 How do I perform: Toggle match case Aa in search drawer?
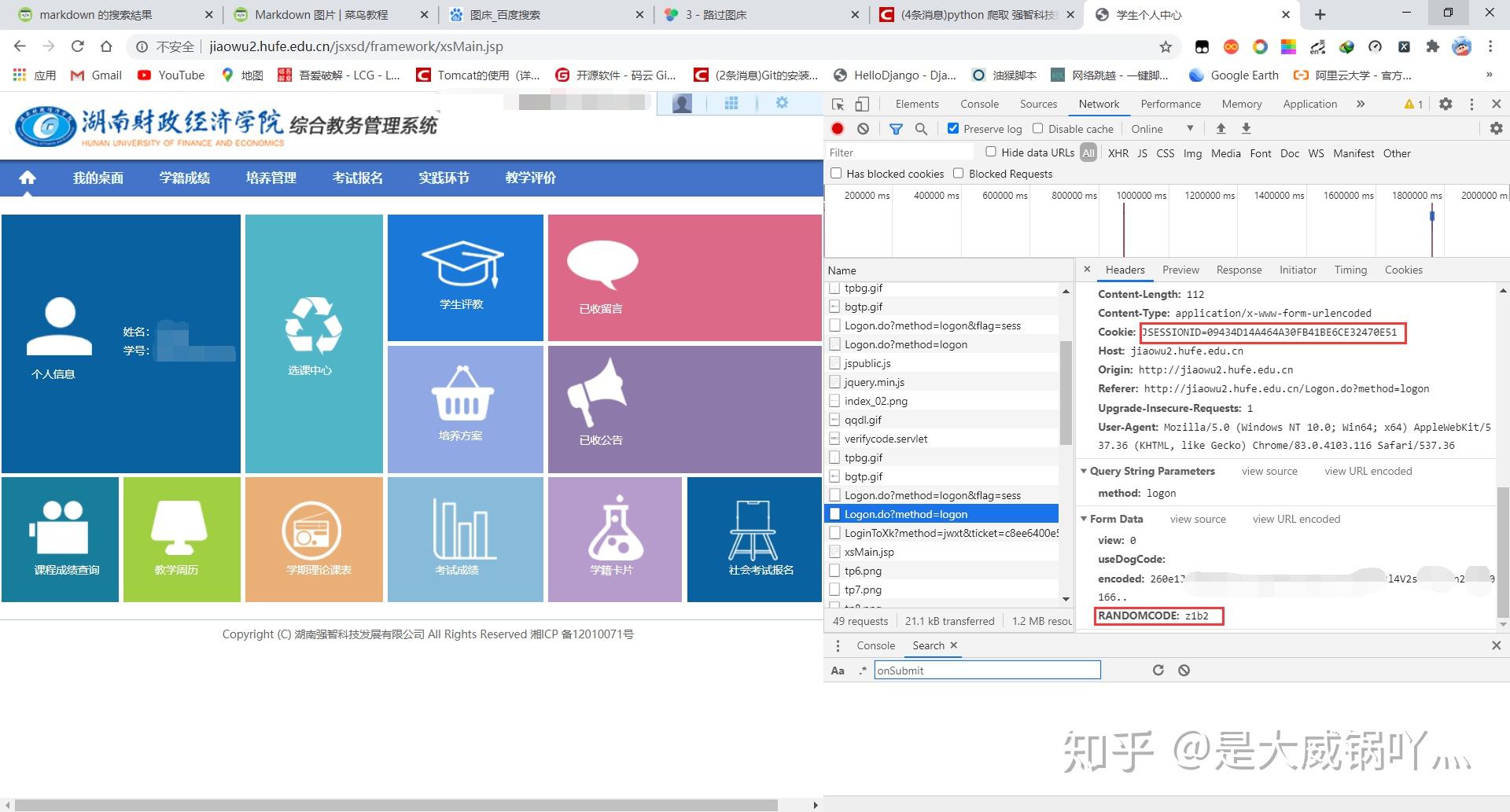pos(838,671)
